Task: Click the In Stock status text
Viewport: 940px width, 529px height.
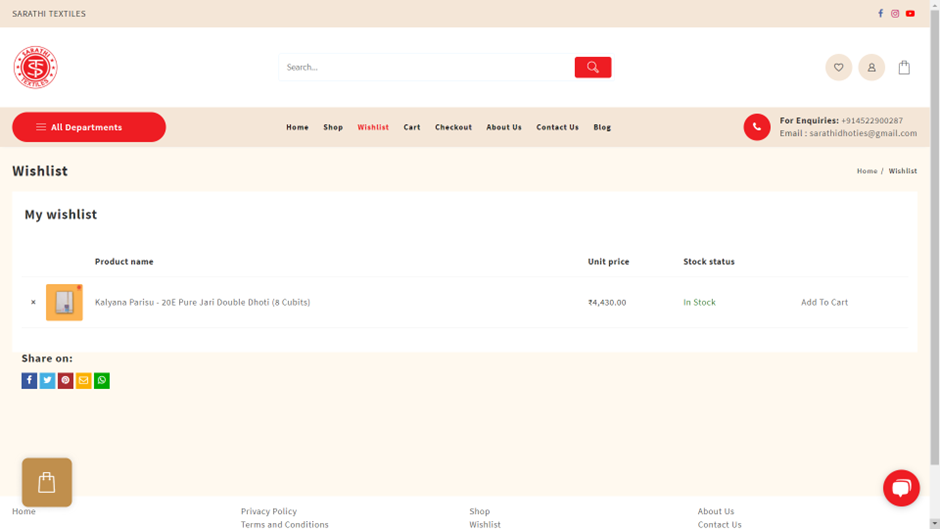Action: point(700,302)
